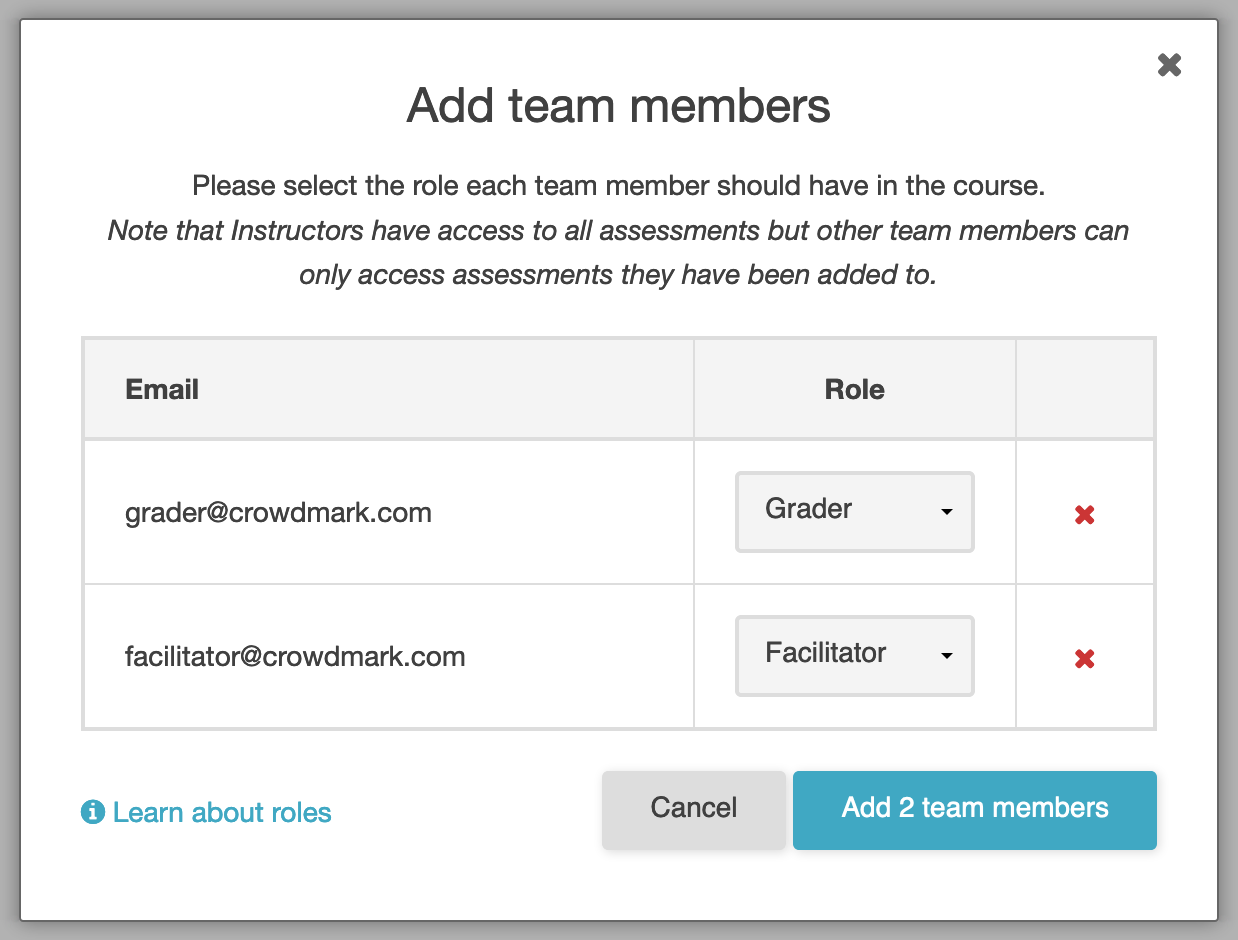Viewport: 1238px width, 940px height.
Task: Click the blank header cell above remove icons
Action: pos(1085,389)
